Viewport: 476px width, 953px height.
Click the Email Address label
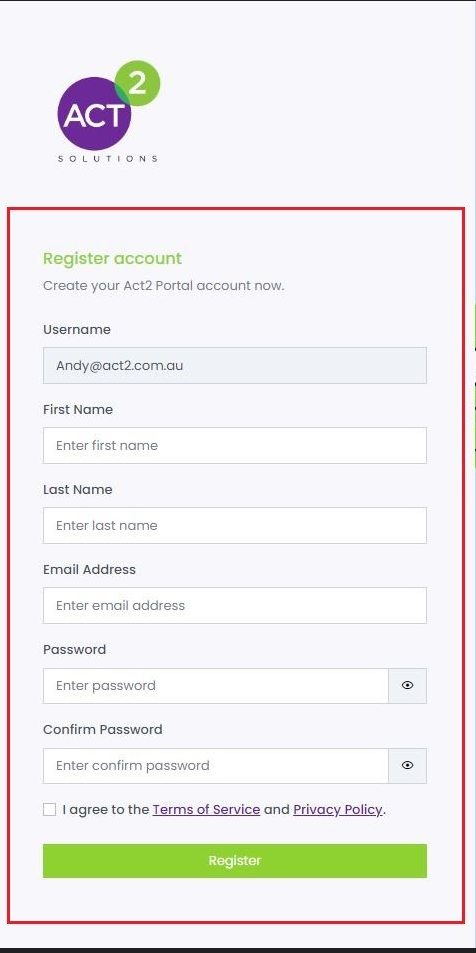(89, 569)
